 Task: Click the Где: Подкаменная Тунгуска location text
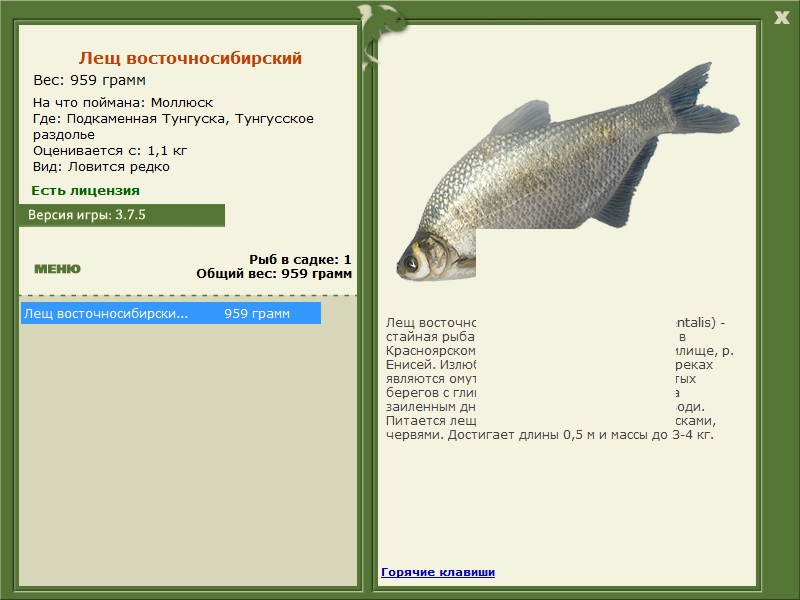[173, 127]
